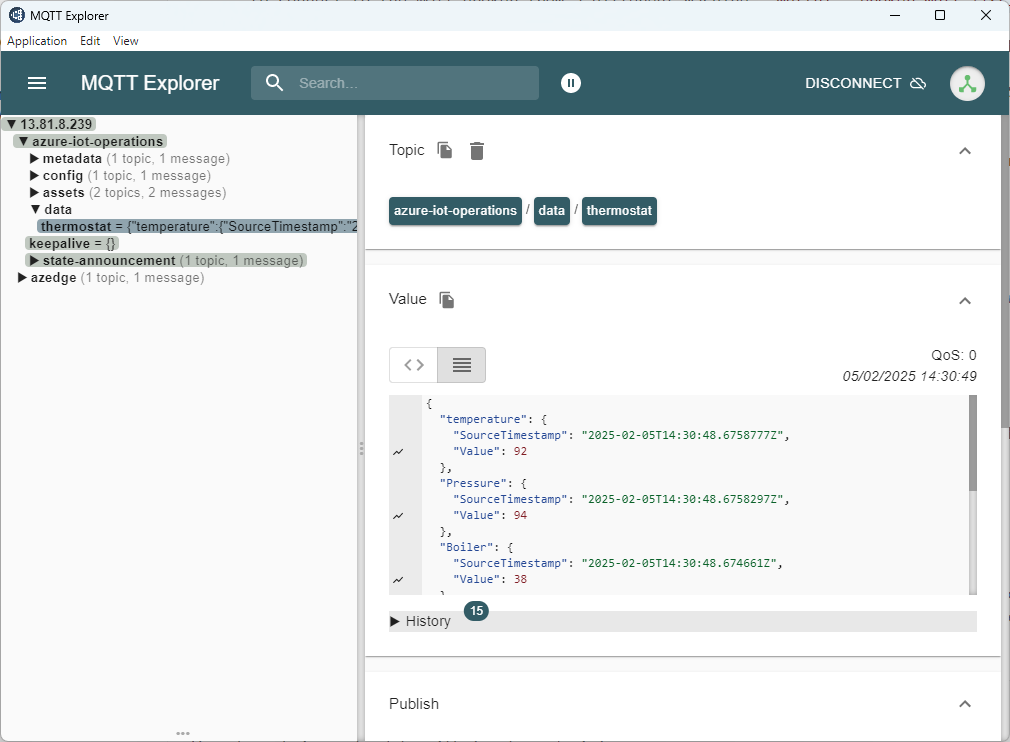This screenshot has height=742, width=1010.
Task: Select the thermostat breadcrumb chip
Action: tap(619, 211)
